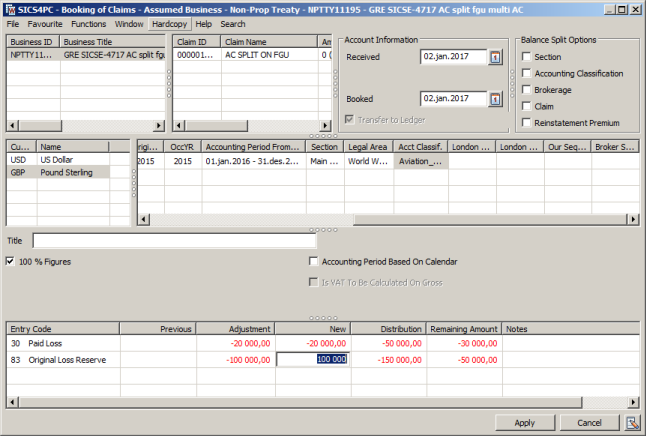Open the Received date calendar picker
The width and height of the screenshot is (646, 436).
pyautogui.click(x=496, y=57)
